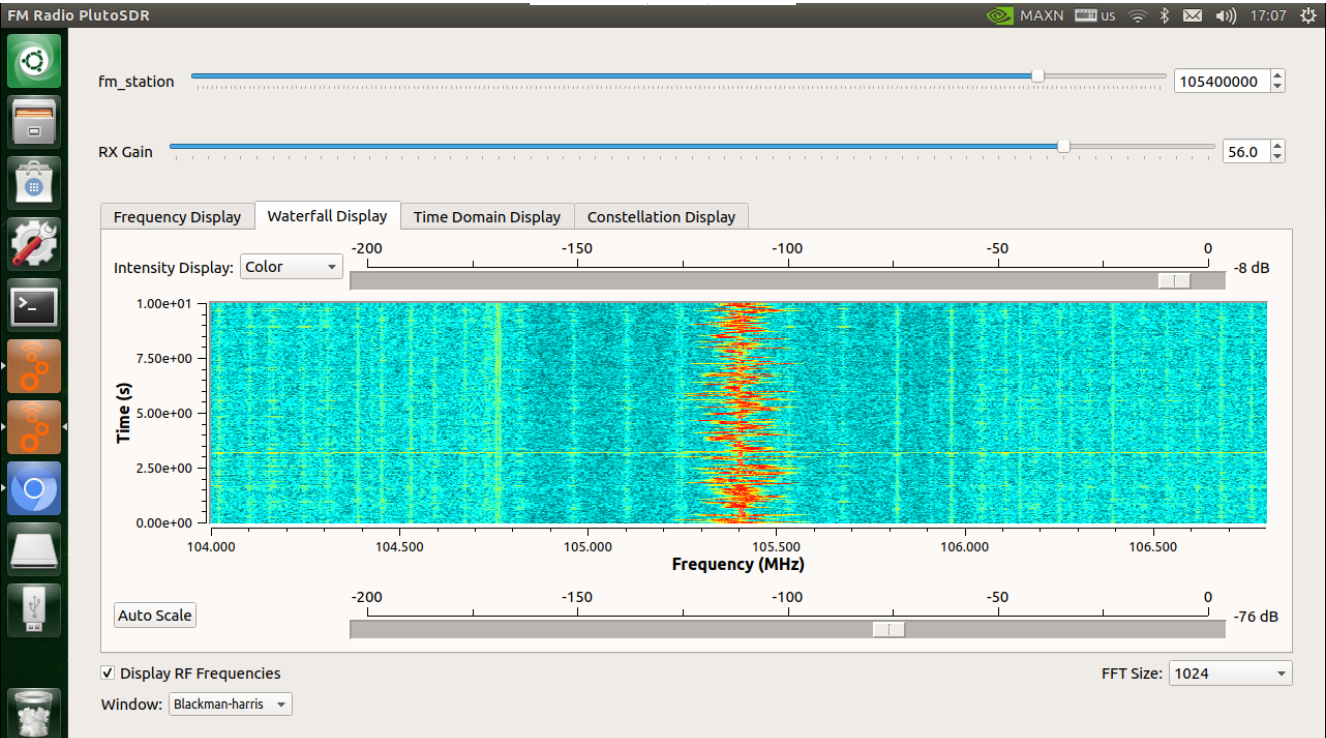The width and height of the screenshot is (1326, 738).
Task: Click the RX Gain label
Action: click(x=126, y=151)
